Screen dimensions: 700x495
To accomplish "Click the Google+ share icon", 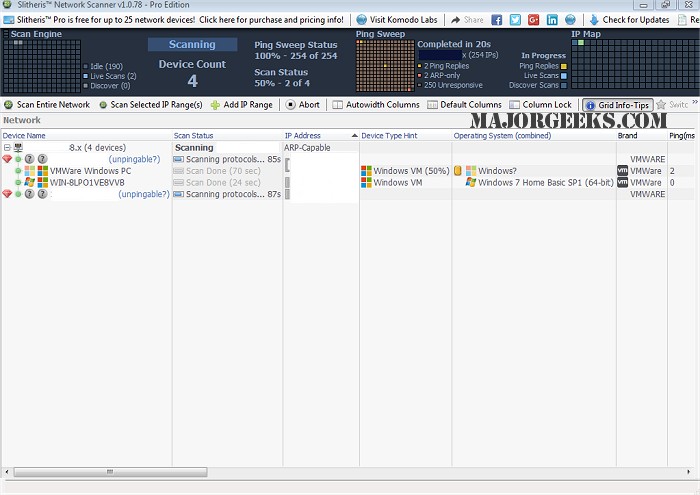I will (x=532, y=20).
